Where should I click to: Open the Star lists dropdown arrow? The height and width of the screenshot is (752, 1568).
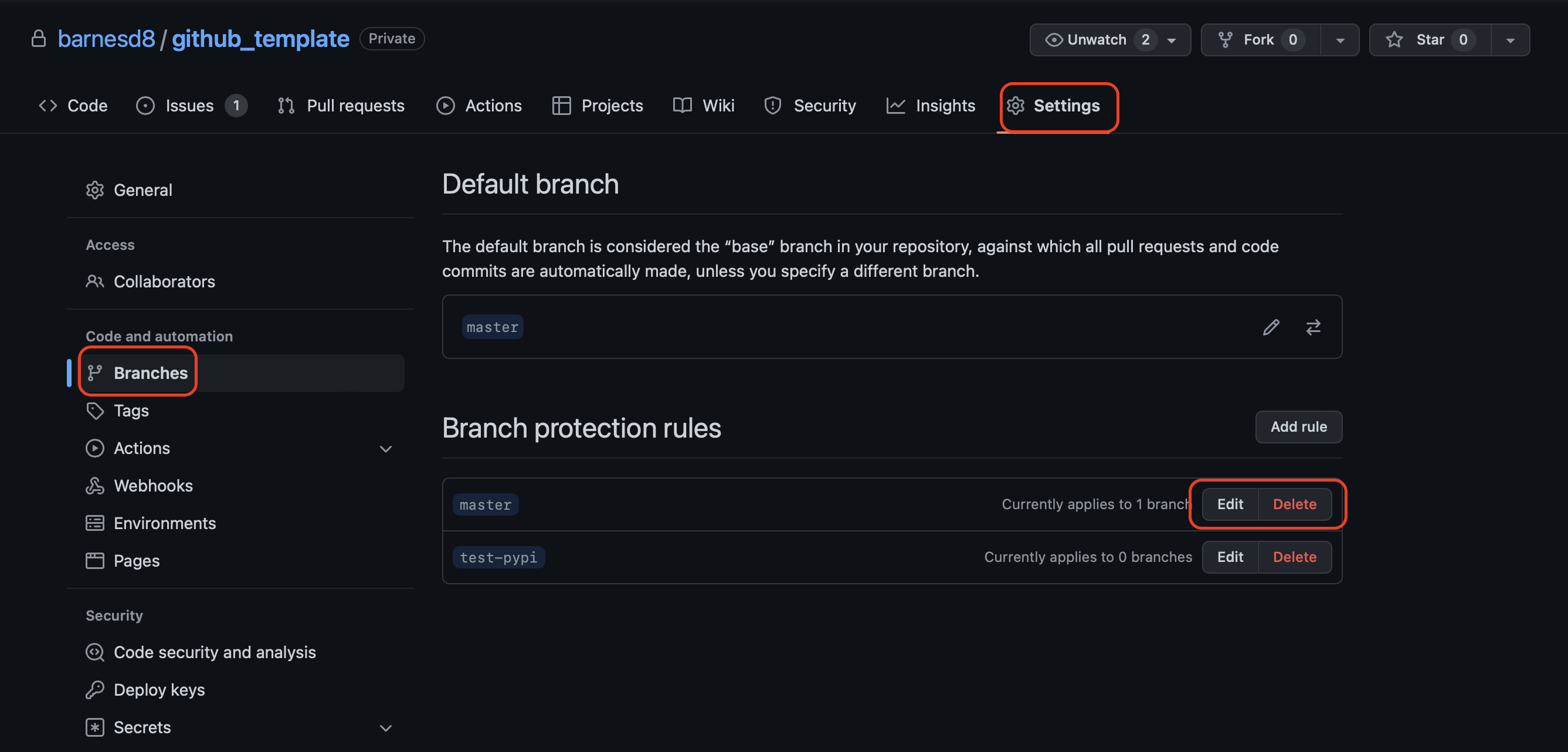tap(1510, 40)
